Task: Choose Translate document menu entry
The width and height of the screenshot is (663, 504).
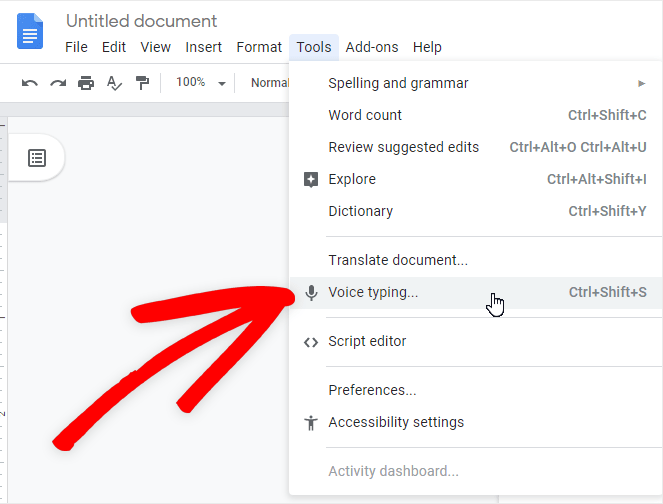Action: (398, 260)
